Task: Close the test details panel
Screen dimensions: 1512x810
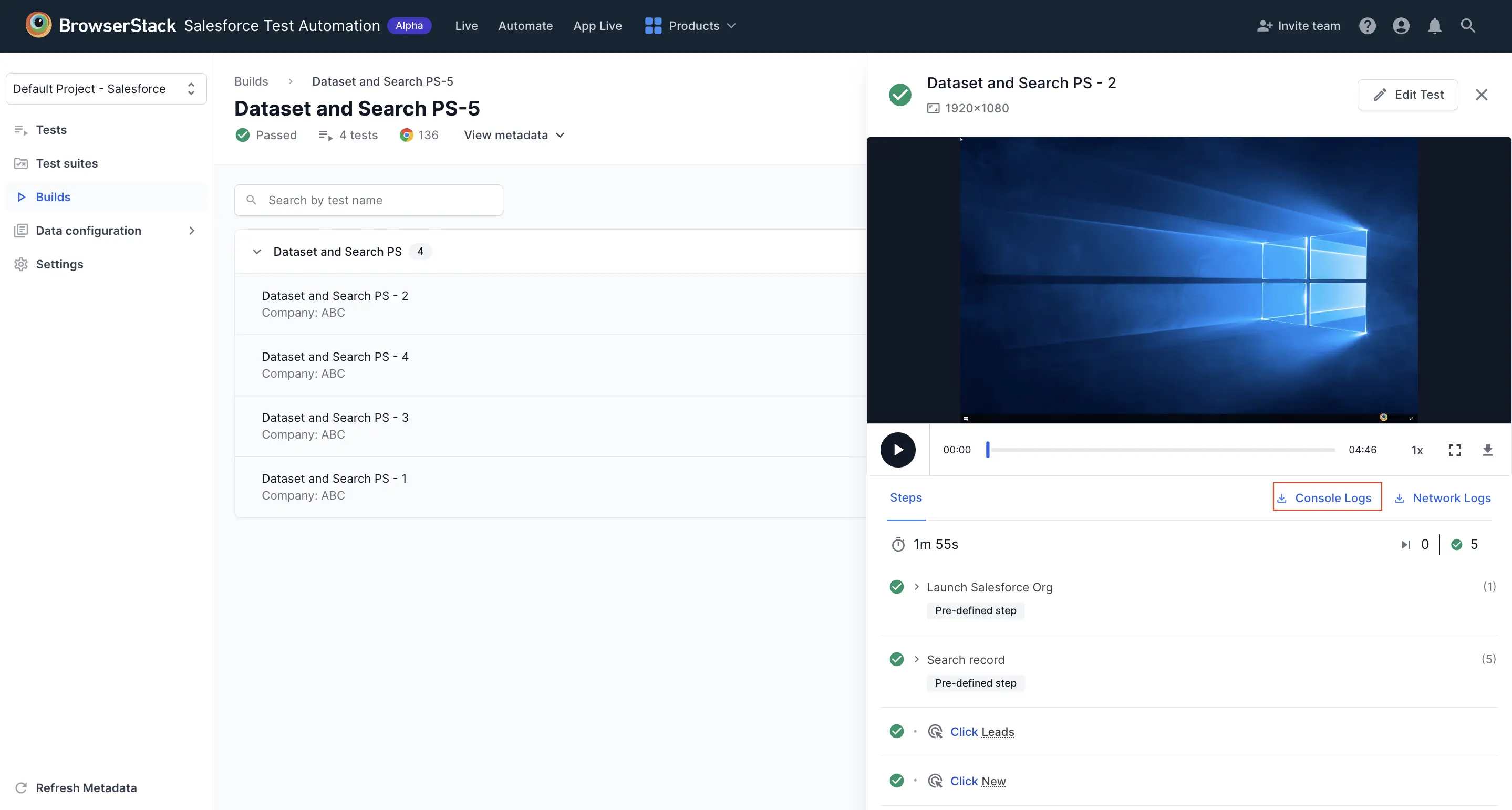Action: coord(1482,95)
